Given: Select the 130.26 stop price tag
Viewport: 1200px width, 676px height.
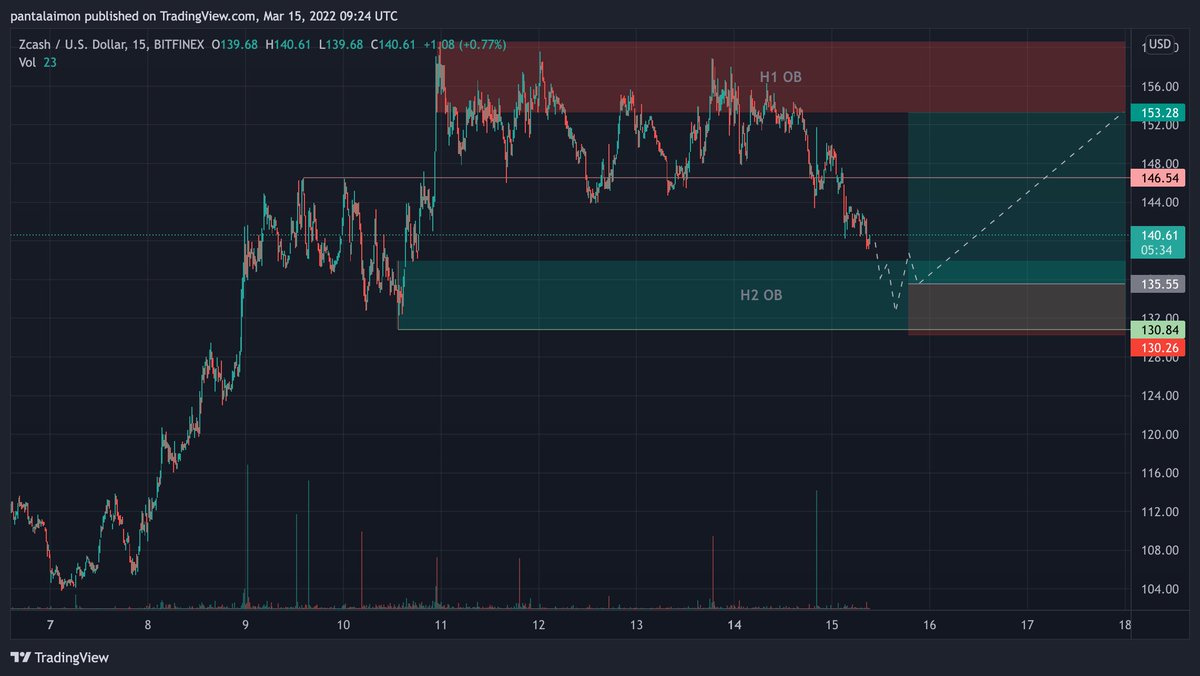Looking at the screenshot, I should pos(1158,347).
